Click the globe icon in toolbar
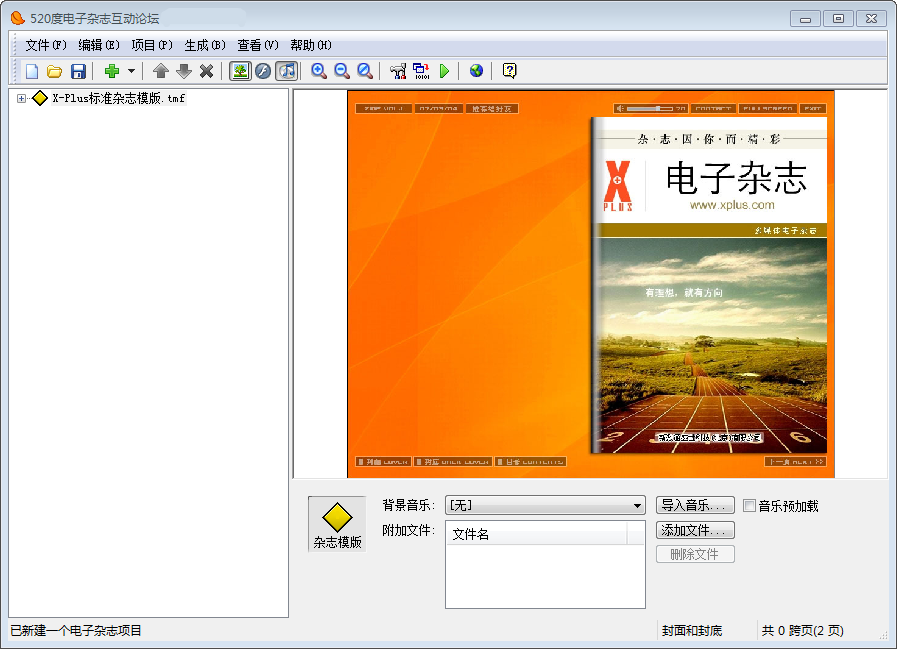 click(x=476, y=71)
